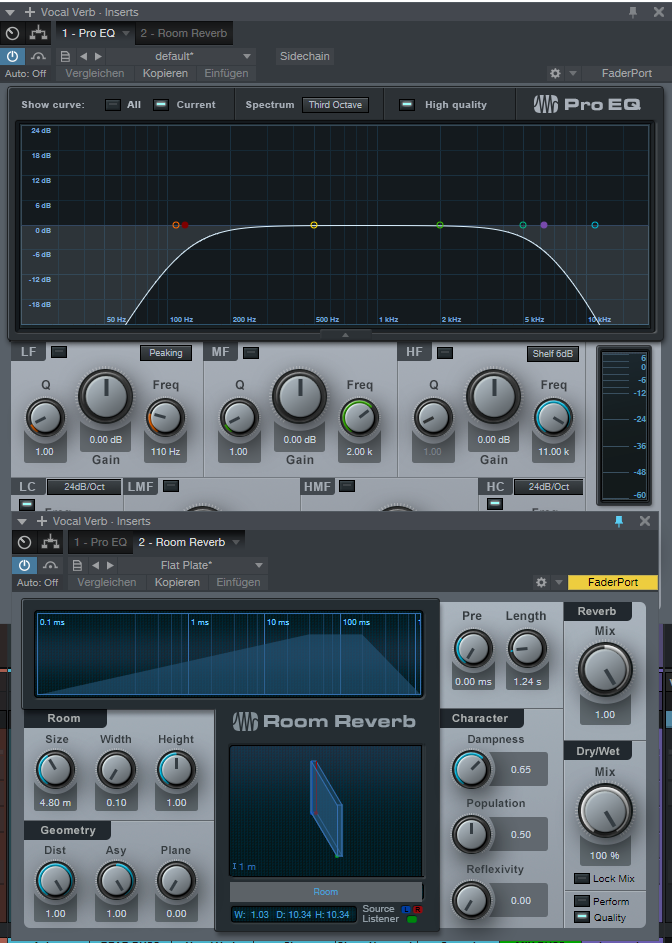Click the automation clock icon in Pro EQ header

pos(12,33)
